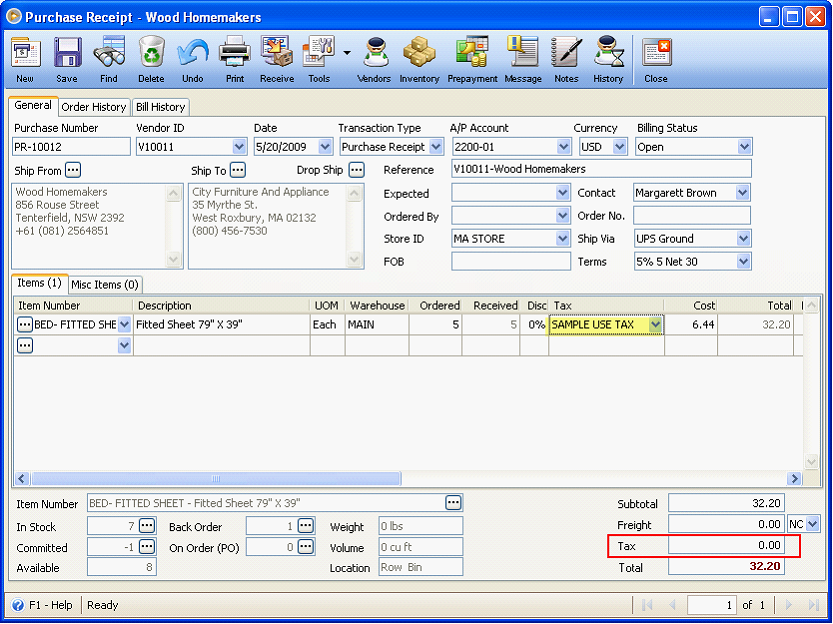This screenshot has height=624, width=833.
Task: Click the horizontal scrollbar of items grid
Action: [x=216, y=478]
